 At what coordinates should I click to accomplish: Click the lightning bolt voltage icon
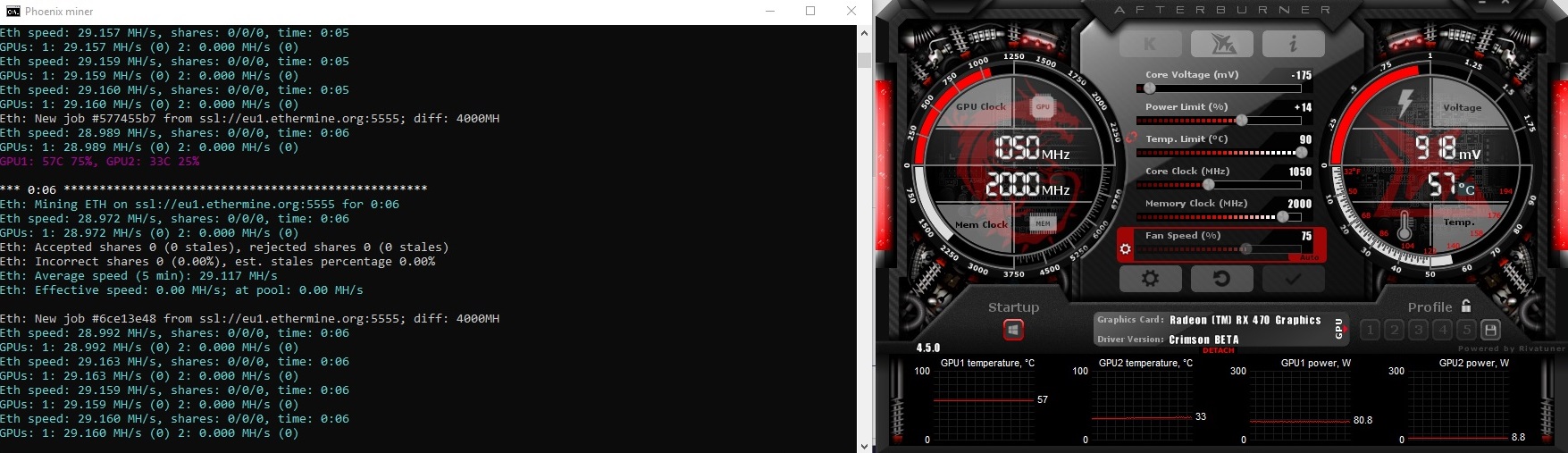pyautogui.click(x=1405, y=102)
